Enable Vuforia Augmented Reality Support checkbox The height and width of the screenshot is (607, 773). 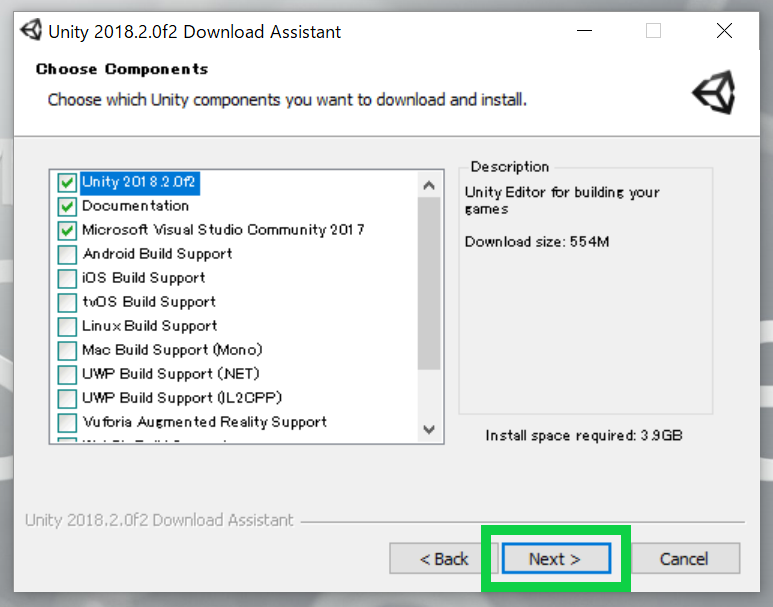(x=67, y=422)
